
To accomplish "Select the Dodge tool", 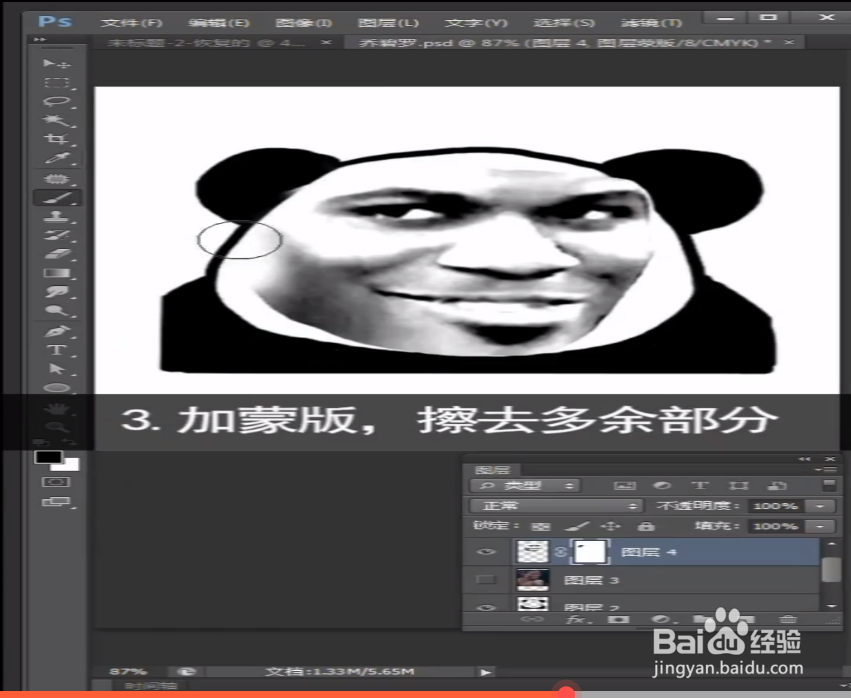I will (56, 310).
